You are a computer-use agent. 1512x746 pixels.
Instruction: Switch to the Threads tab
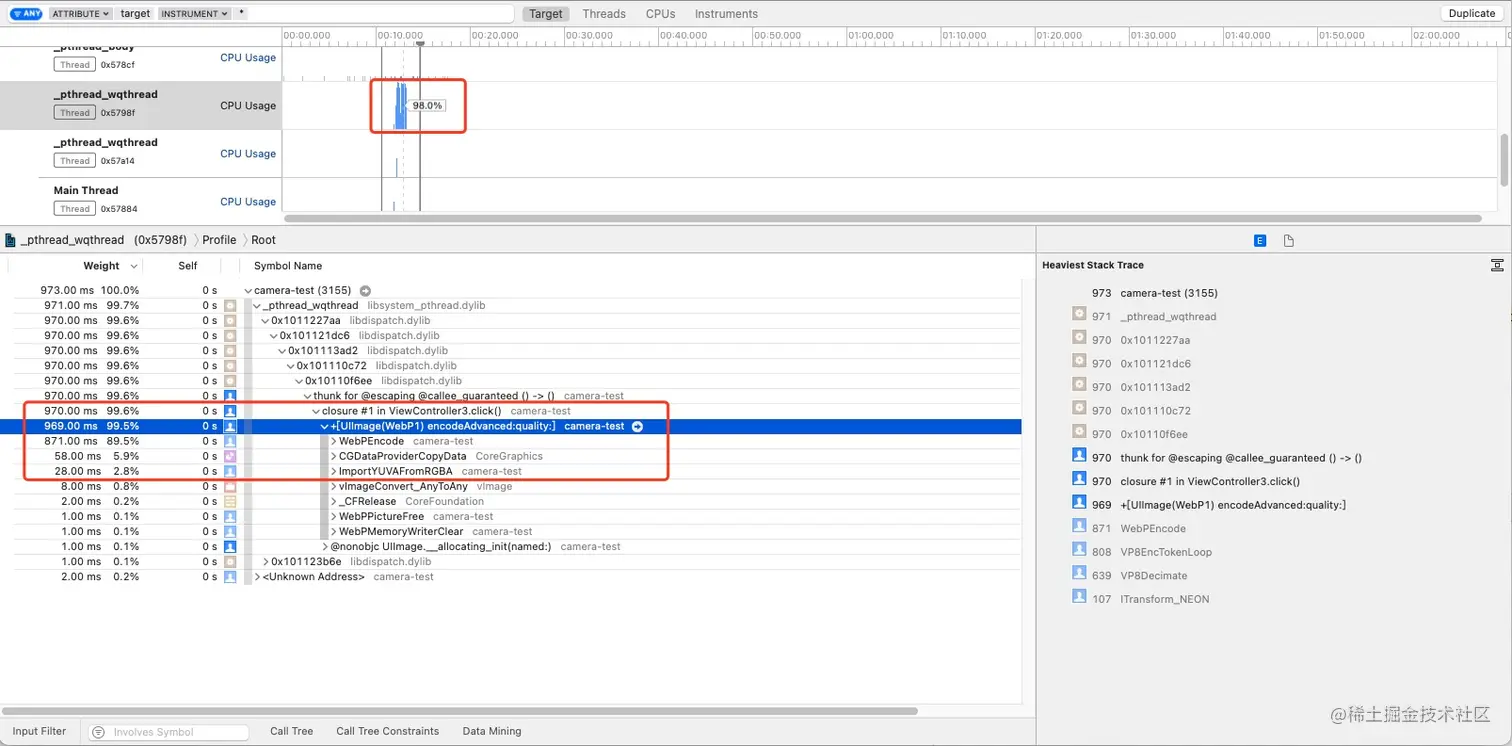coord(604,14)
